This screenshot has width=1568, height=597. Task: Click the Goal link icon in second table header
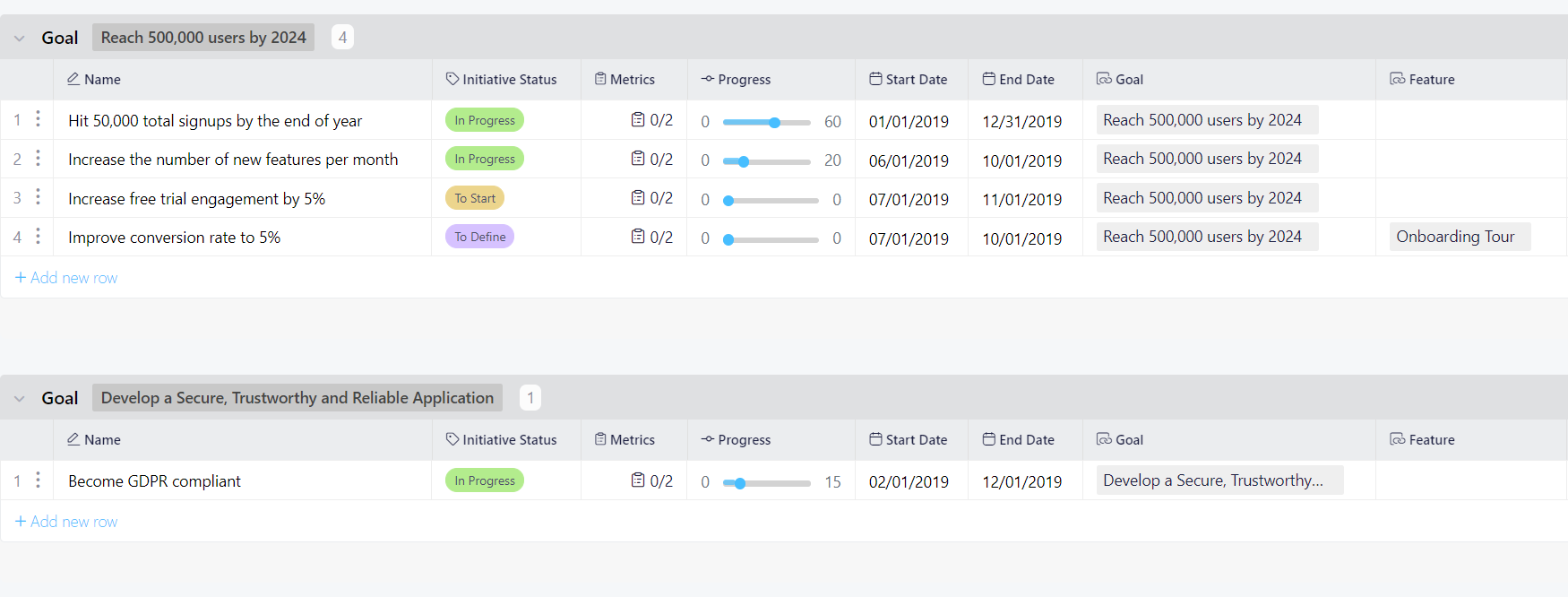pyautogui.click(x=1104, y=439)
